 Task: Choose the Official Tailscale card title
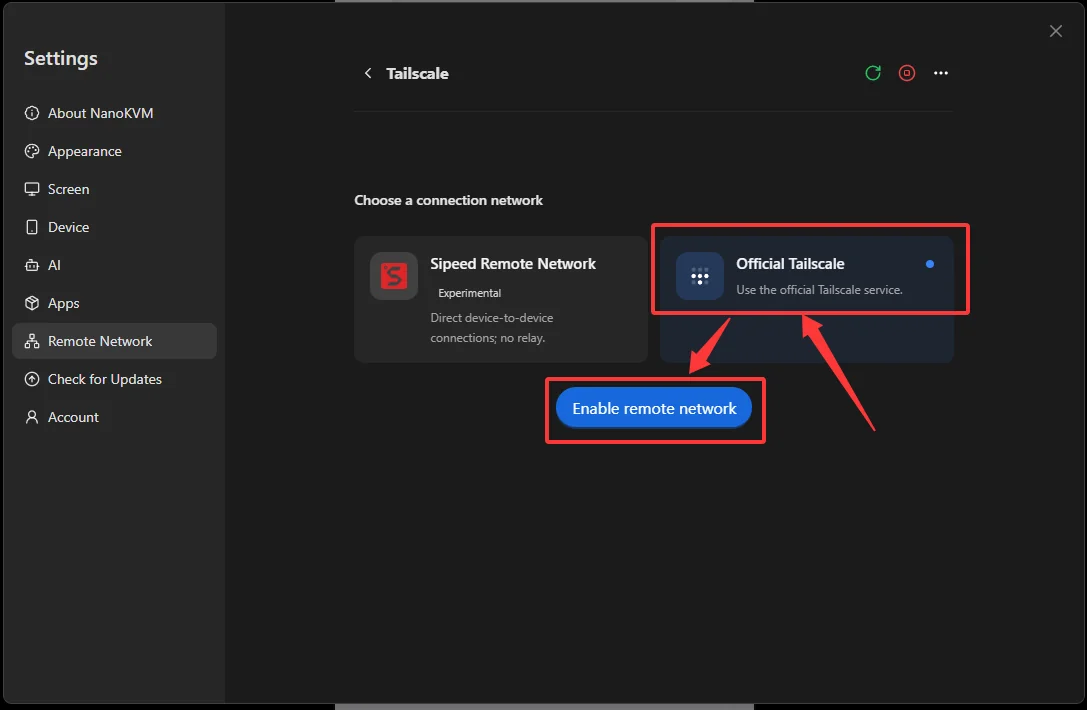tap(790, 263)
